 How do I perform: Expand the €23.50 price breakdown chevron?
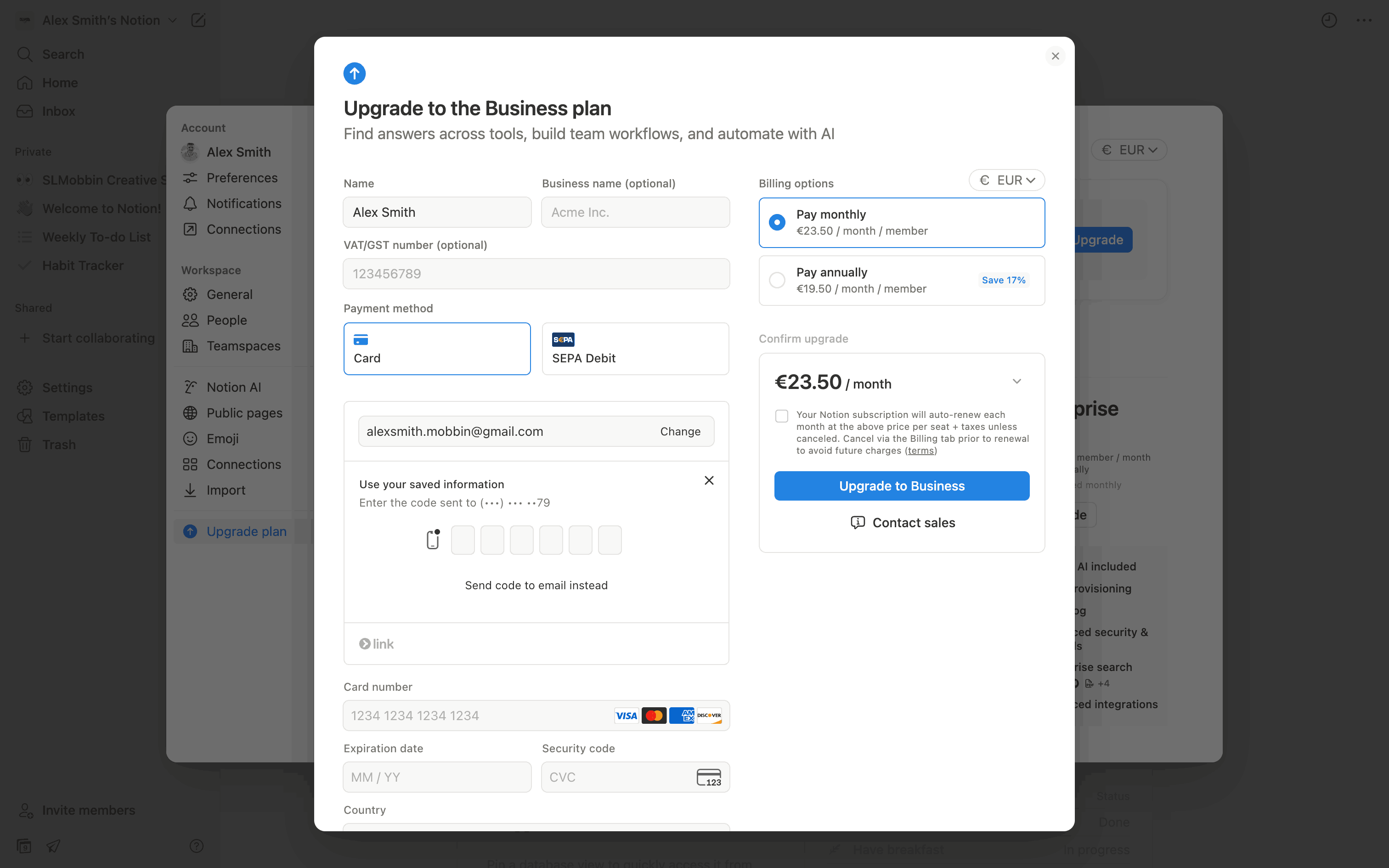click(x=1016, y=382)
